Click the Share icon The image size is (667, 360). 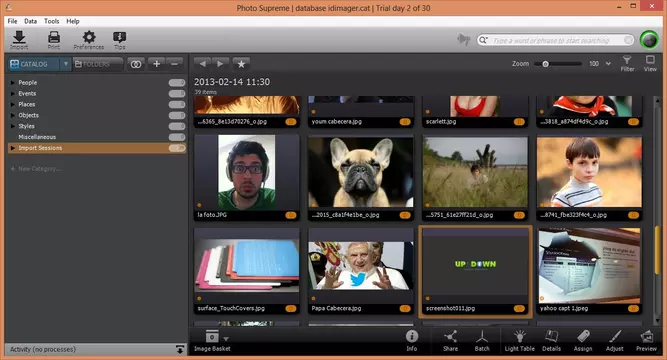[450, 340]
